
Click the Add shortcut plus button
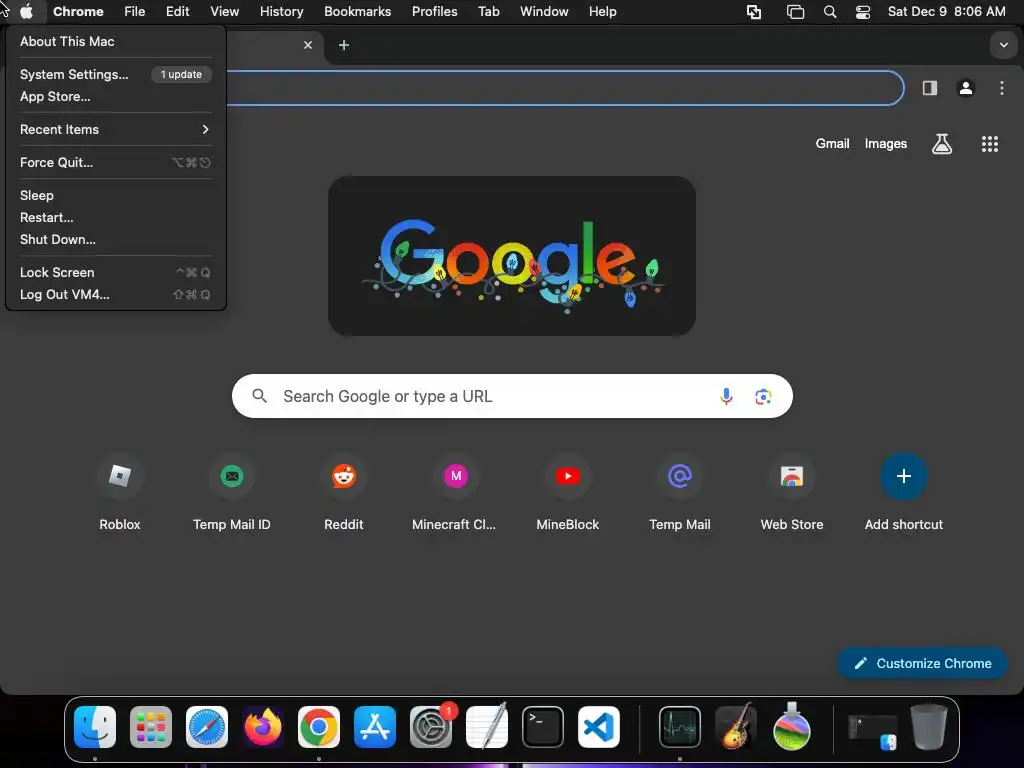tap(904, 476)
